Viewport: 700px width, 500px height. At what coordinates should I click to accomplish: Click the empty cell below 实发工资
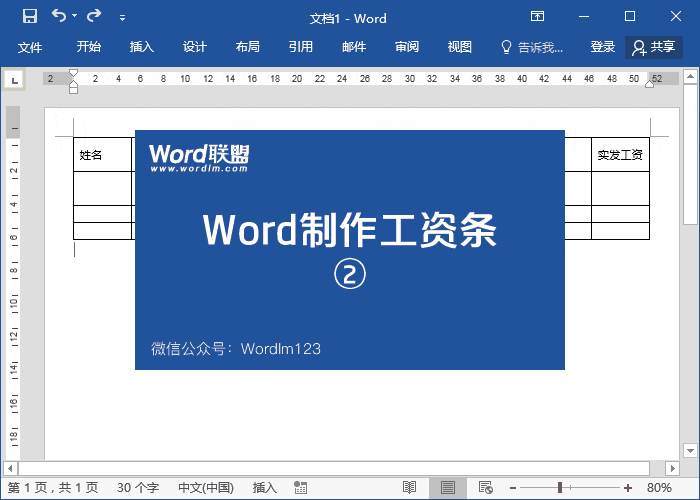620,188
